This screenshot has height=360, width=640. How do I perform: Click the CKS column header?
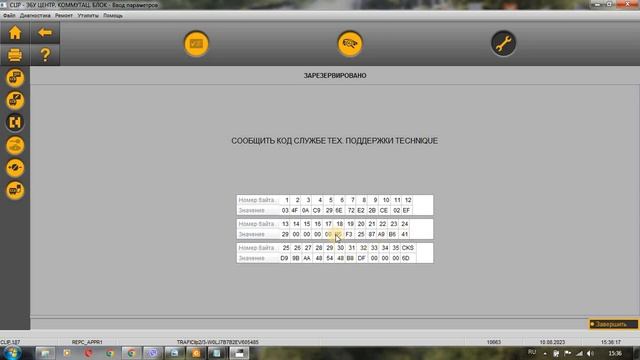pos(408,248)
